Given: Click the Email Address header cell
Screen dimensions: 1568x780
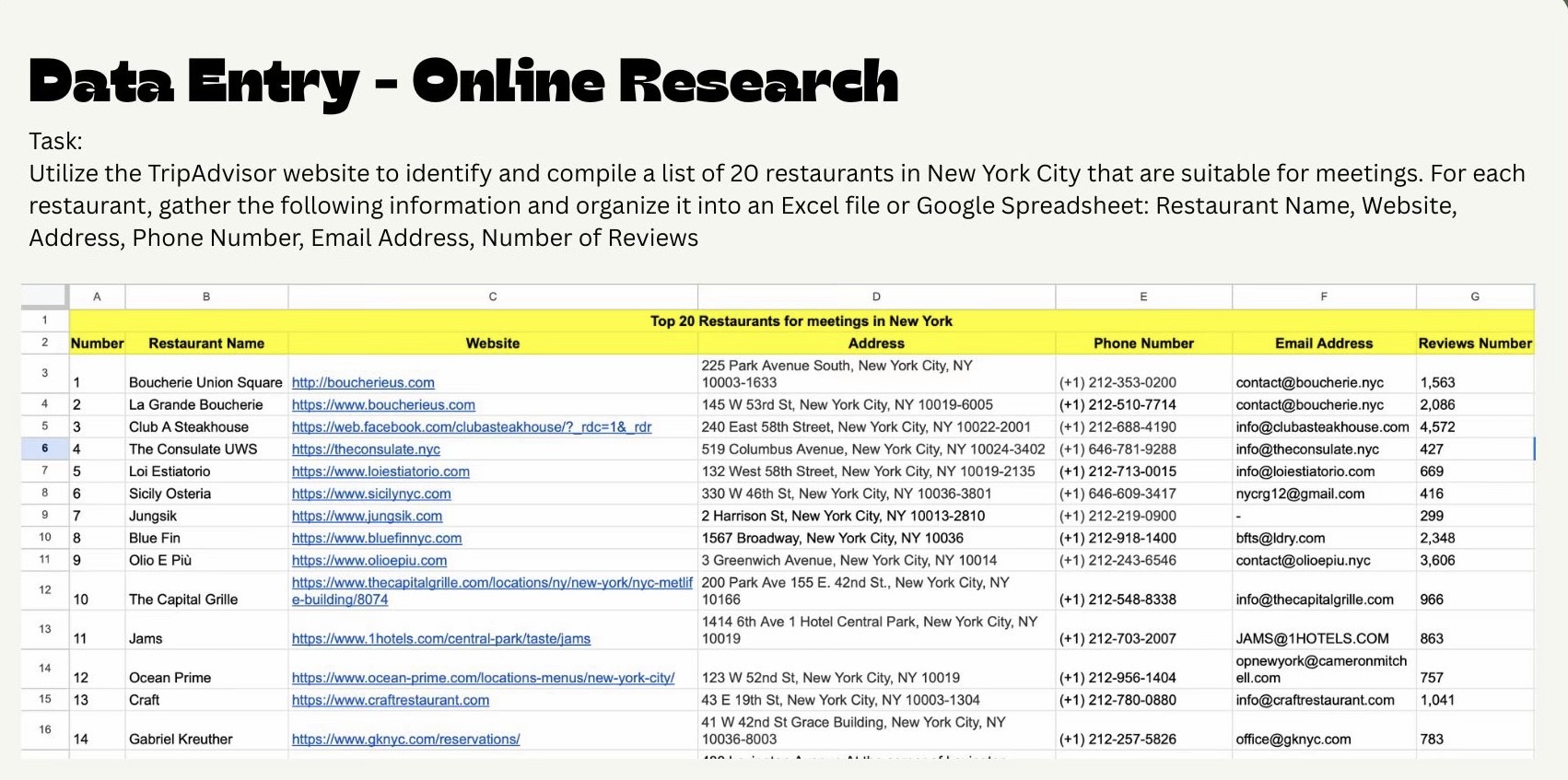Looking at the screenshot, I should pyautogui.click(x=1324, y=343).
